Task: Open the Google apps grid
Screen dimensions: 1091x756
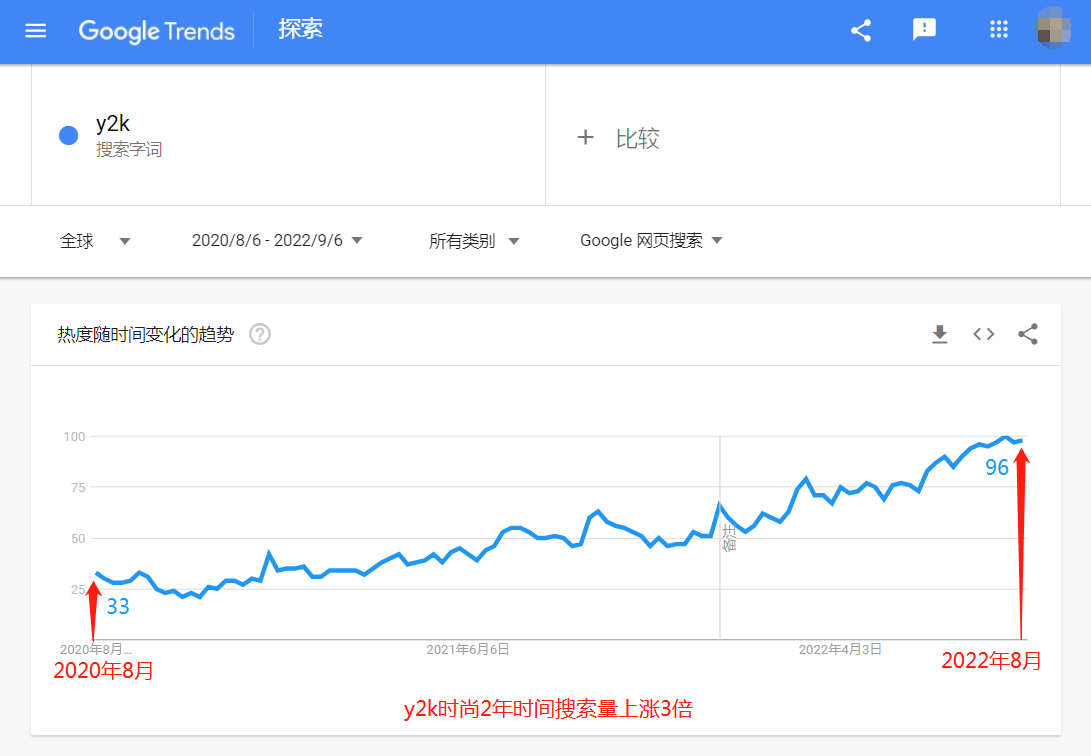Action: [998, 30]
